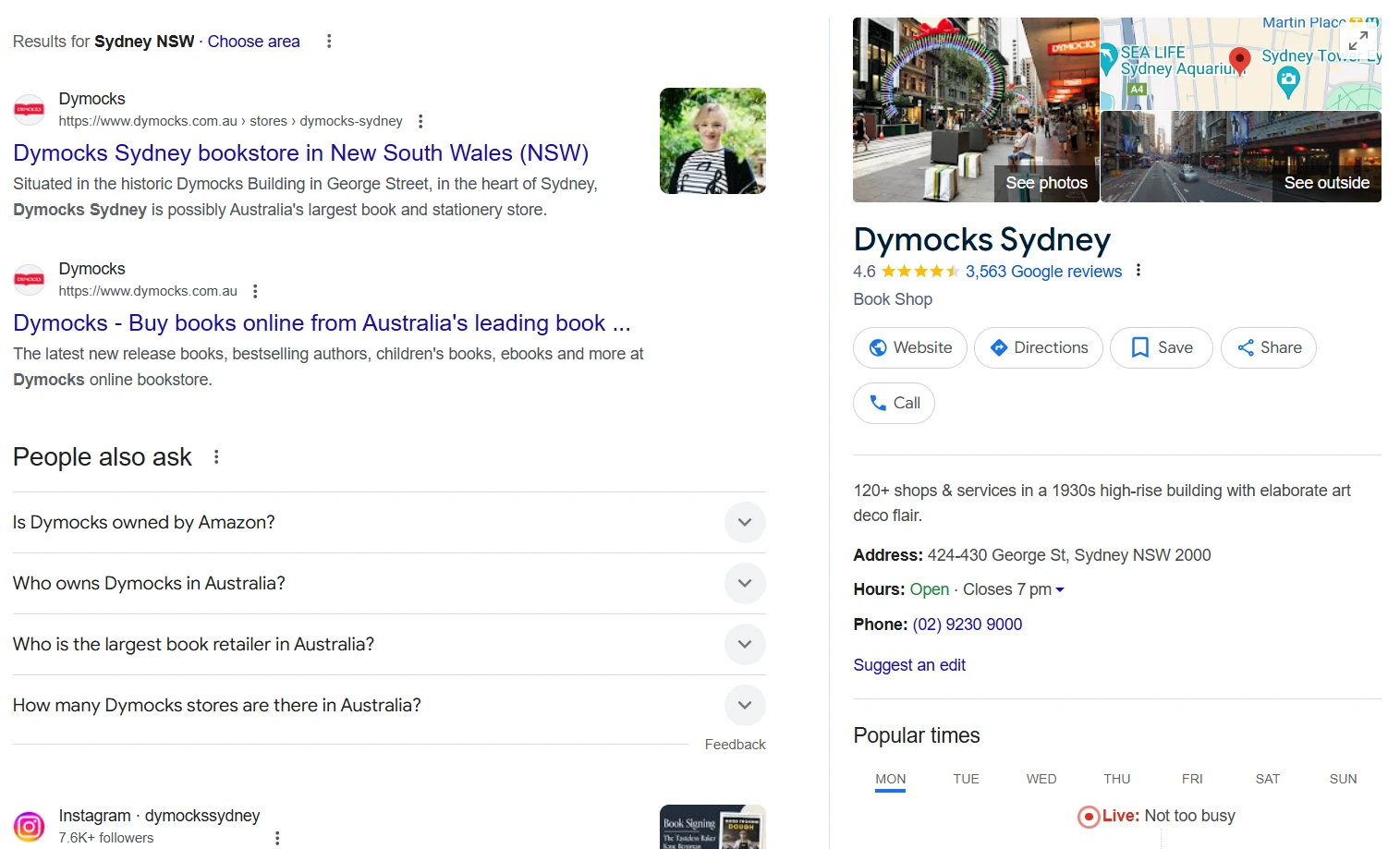Screen dimensions: 1400x849
Task: Expand 'How many Dymocks stores are there in Australia?'
Action: 745,705
